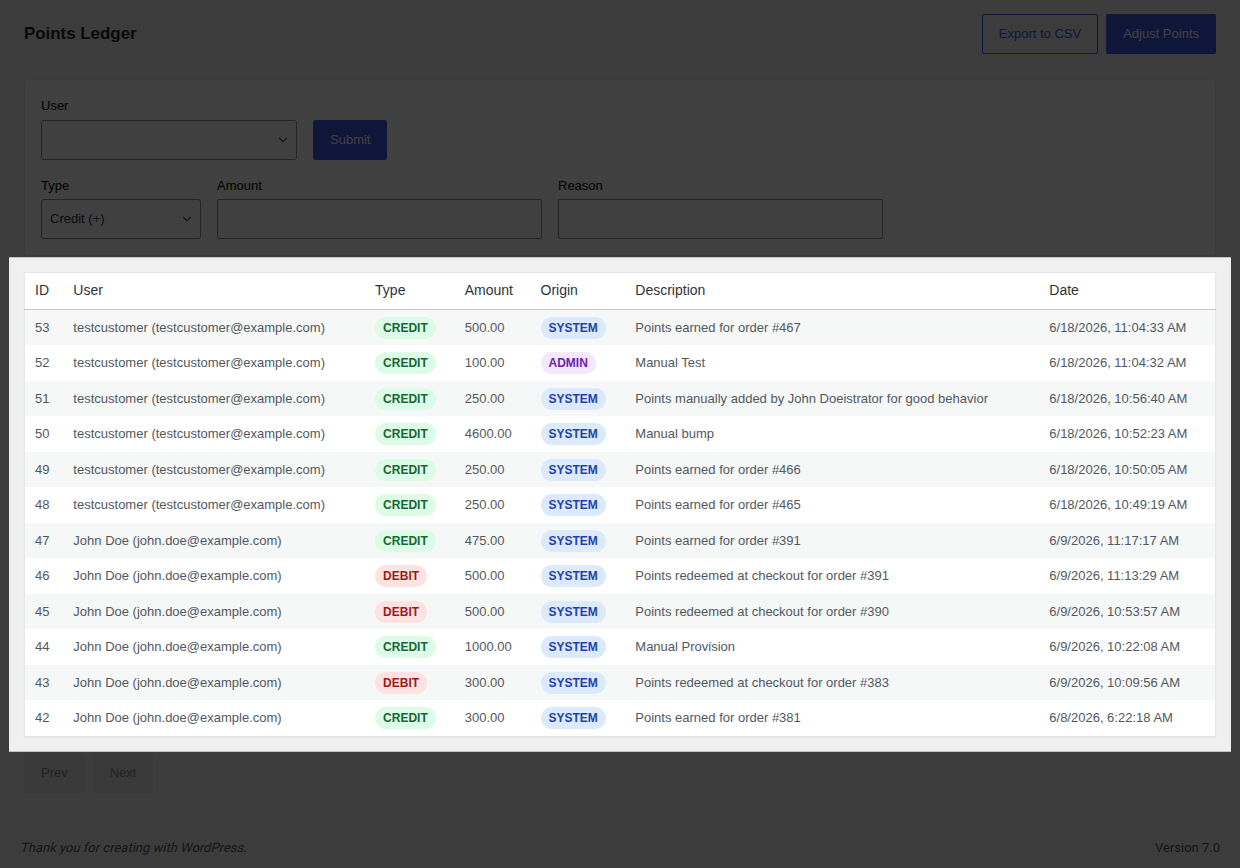
Task: Click the Submit button
Action: tap(350, 140)
